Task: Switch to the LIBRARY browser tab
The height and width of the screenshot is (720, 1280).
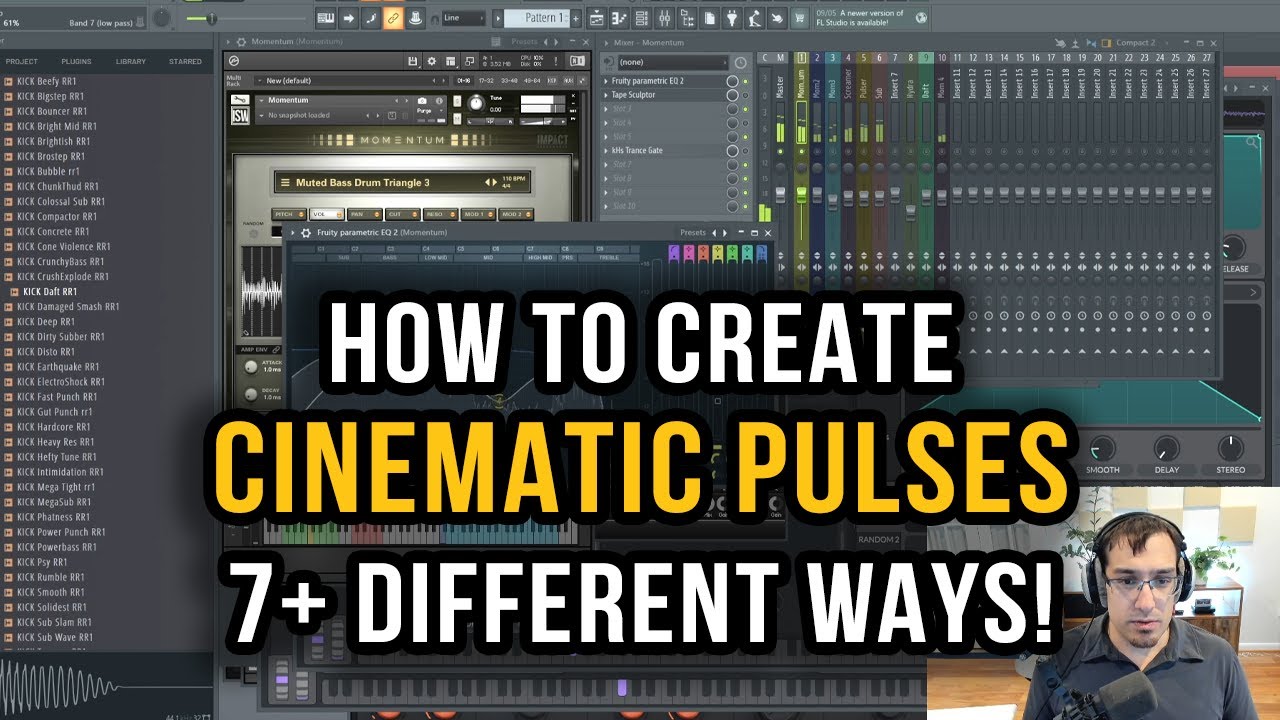Action: coord(130,62)
